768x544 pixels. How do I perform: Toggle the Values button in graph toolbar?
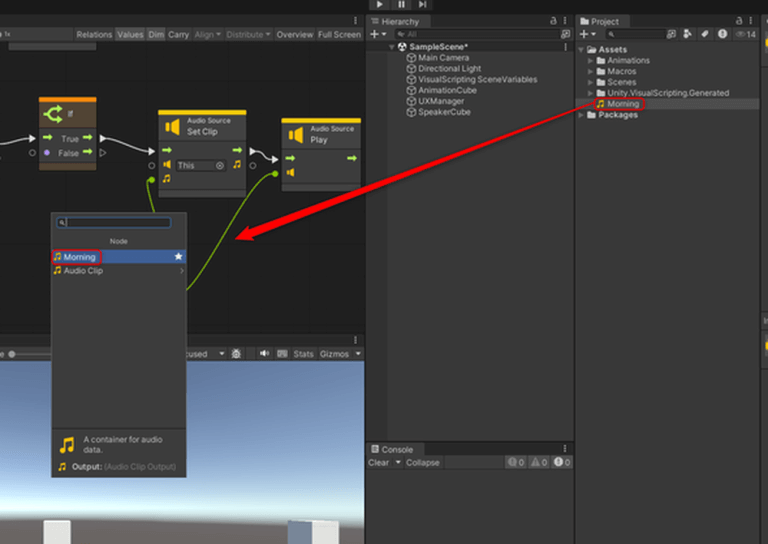point(130,34)
